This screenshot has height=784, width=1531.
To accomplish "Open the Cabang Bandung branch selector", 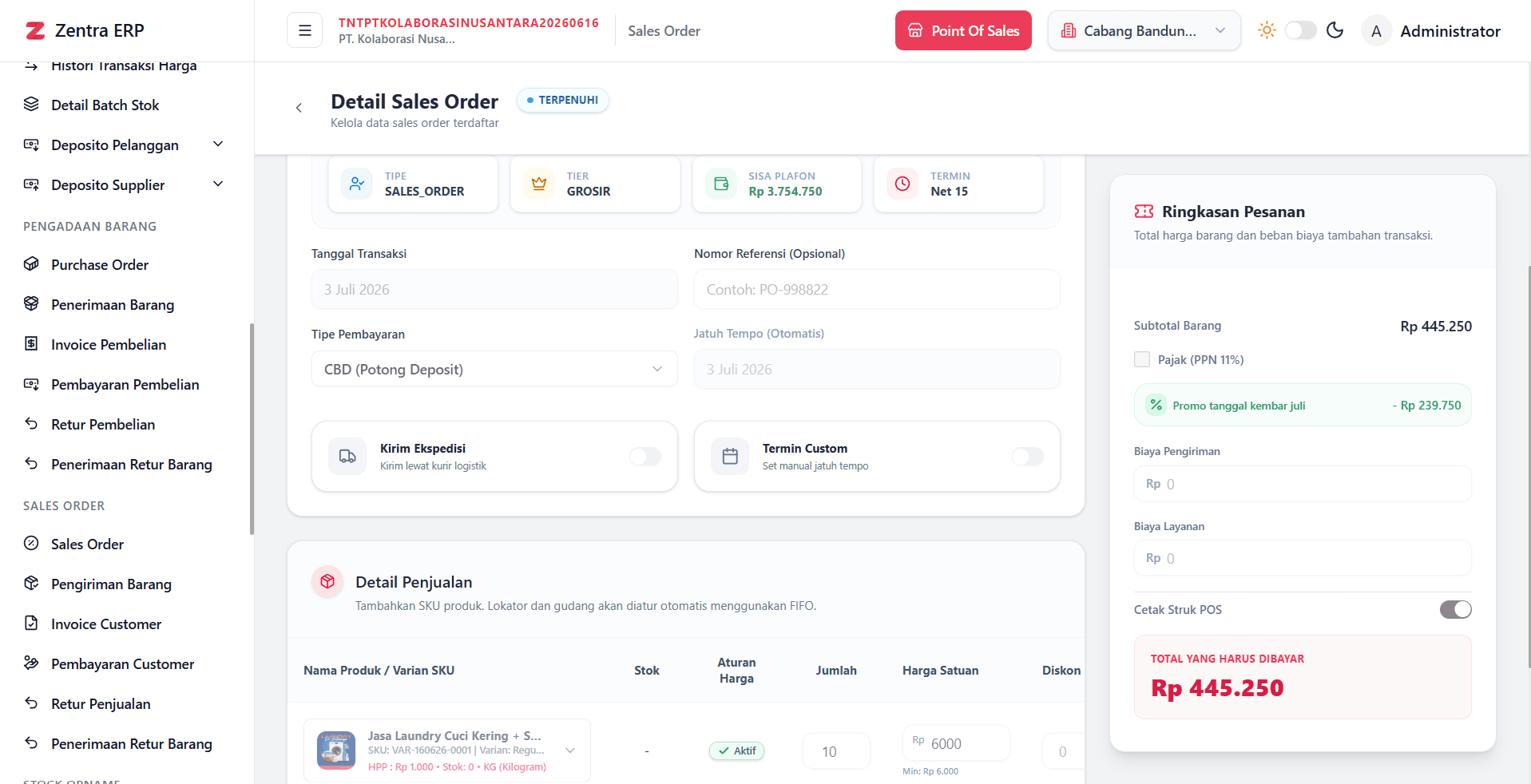I will pos(1144,30).
